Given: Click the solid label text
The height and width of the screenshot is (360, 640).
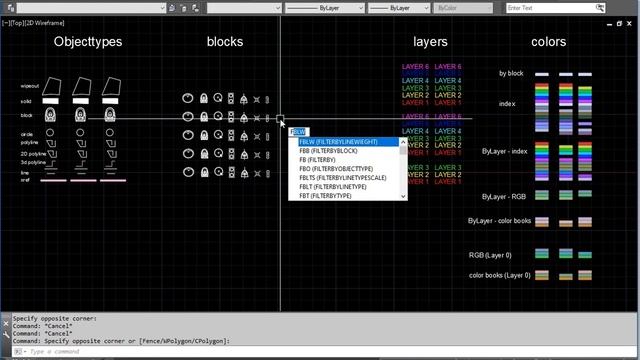Looking at the screenshot, I should pyautogui.click(x=26, y=101).
